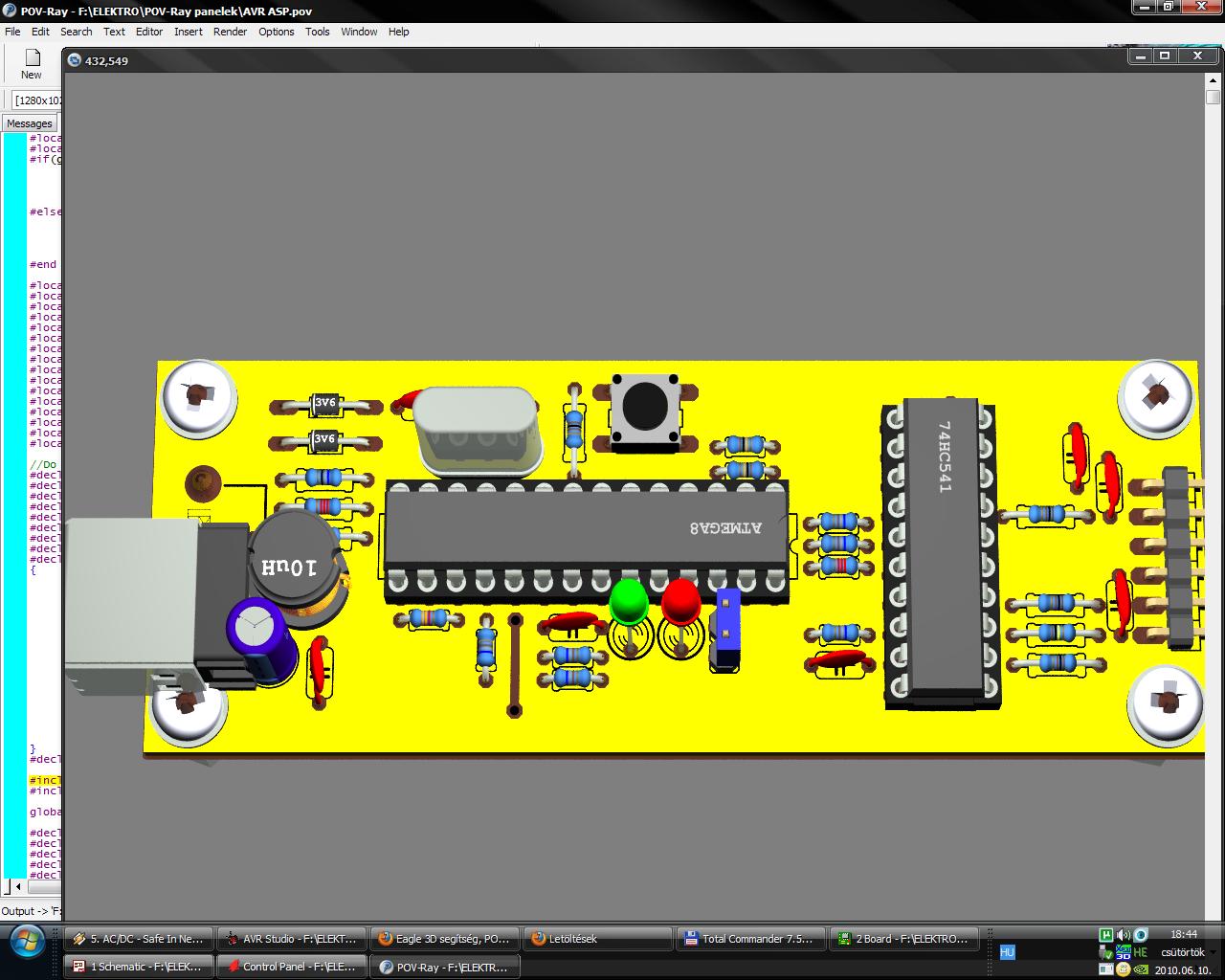
Task: Open the Search menu
Action: tap(77, 32)
